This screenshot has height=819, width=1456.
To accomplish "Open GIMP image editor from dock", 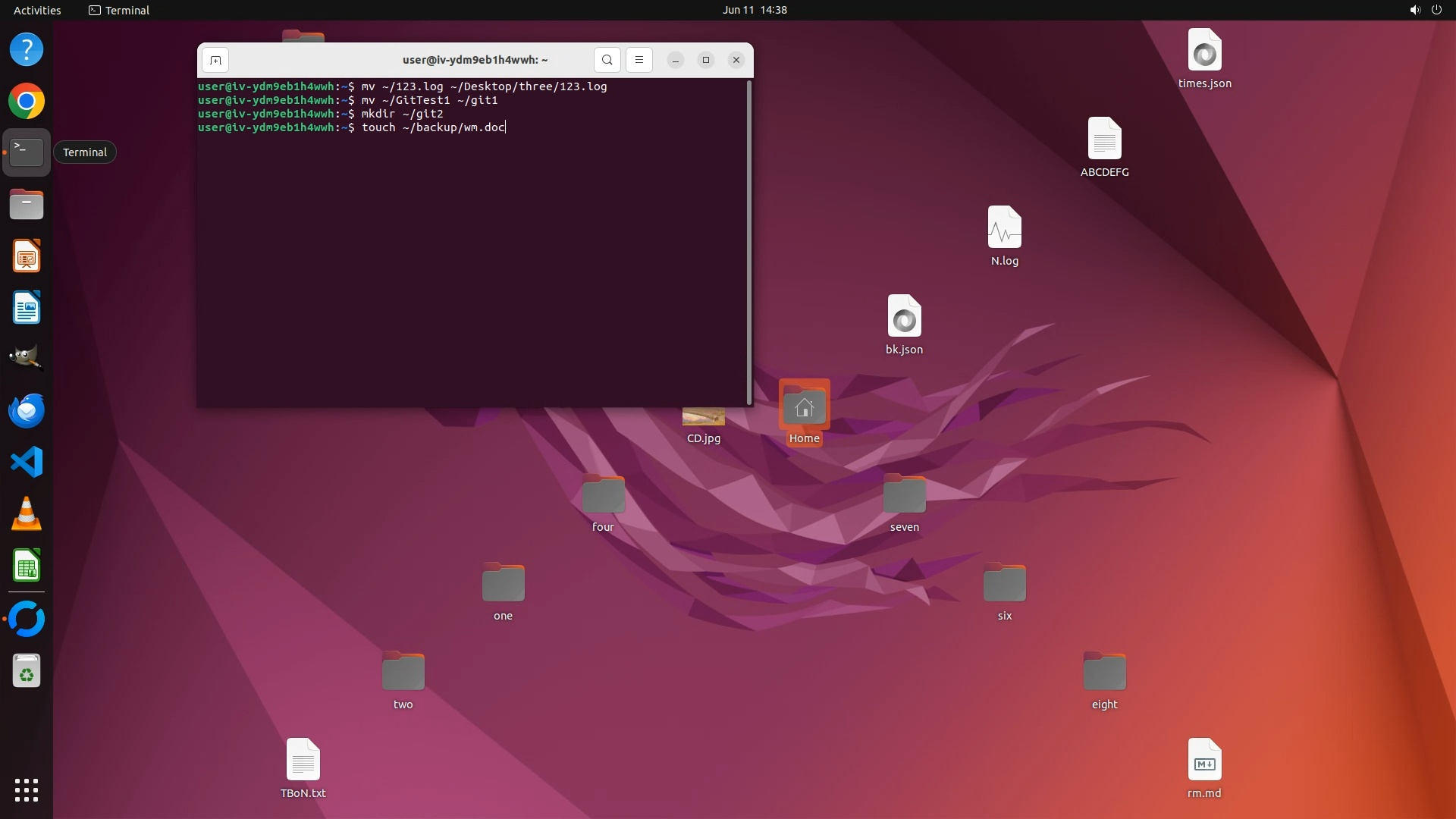I will click(x=27, y=358).
